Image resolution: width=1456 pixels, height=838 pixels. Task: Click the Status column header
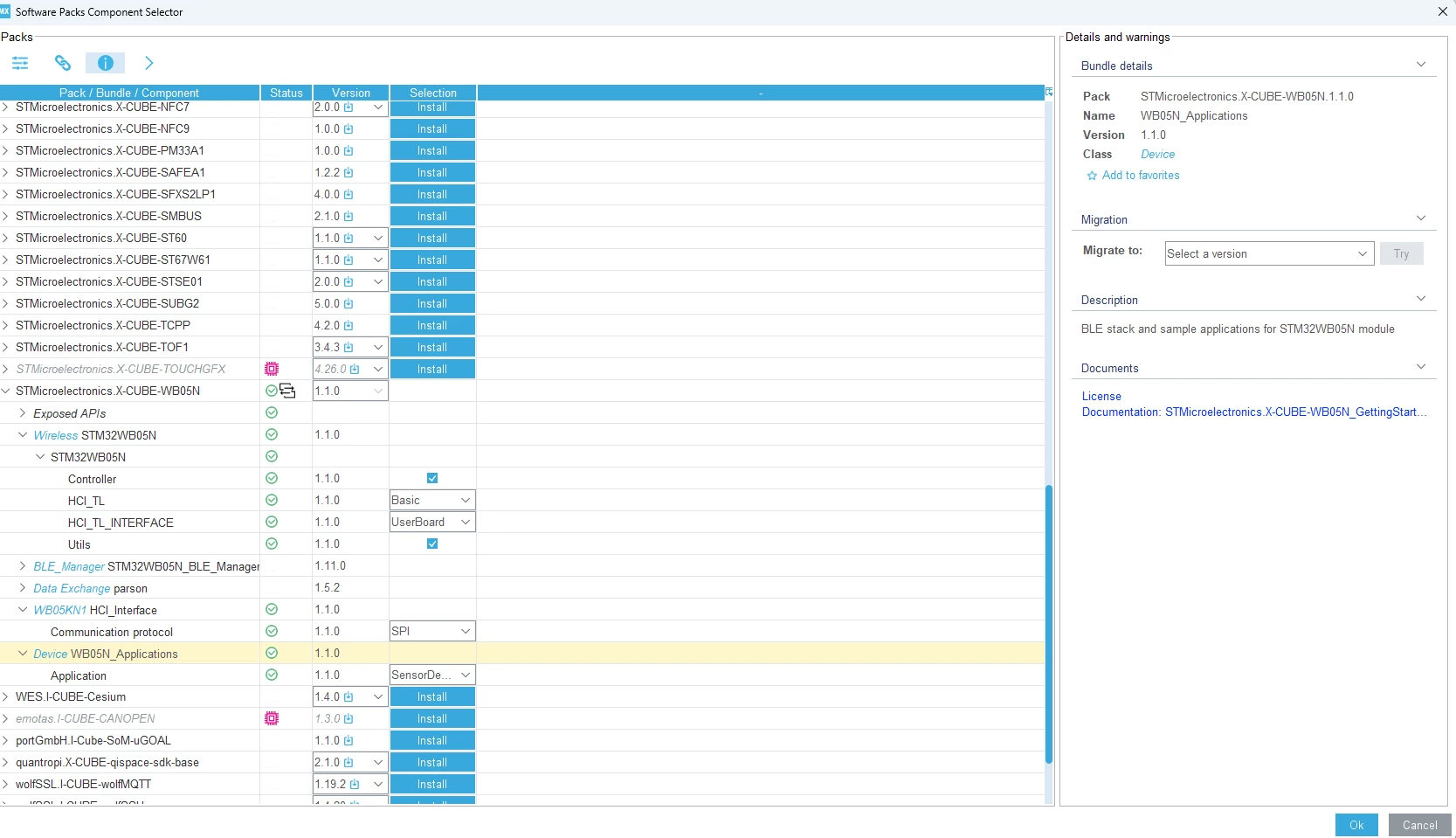click(x=286, y=93)
